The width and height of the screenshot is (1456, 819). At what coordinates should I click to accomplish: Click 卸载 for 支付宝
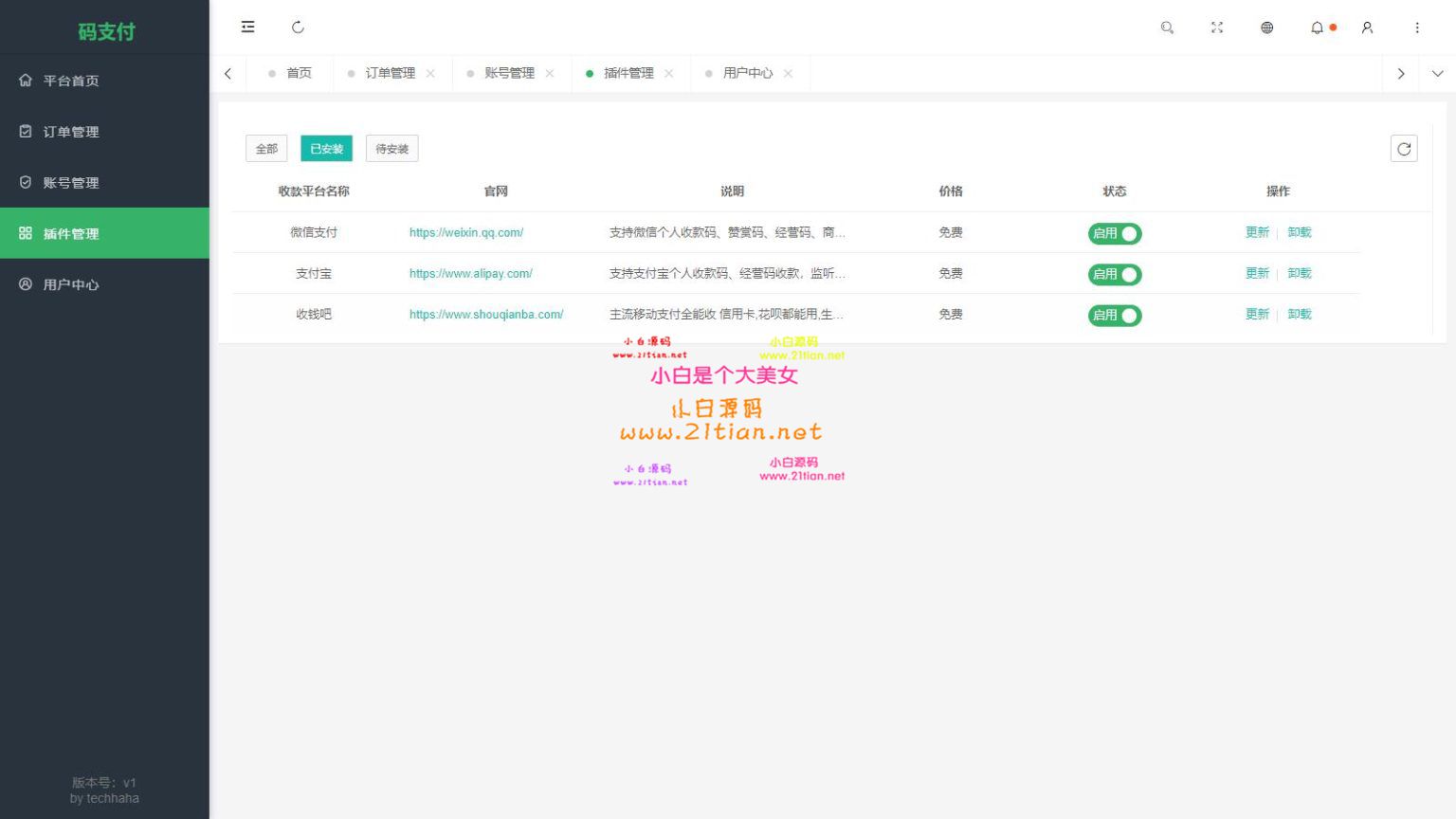1300,273
